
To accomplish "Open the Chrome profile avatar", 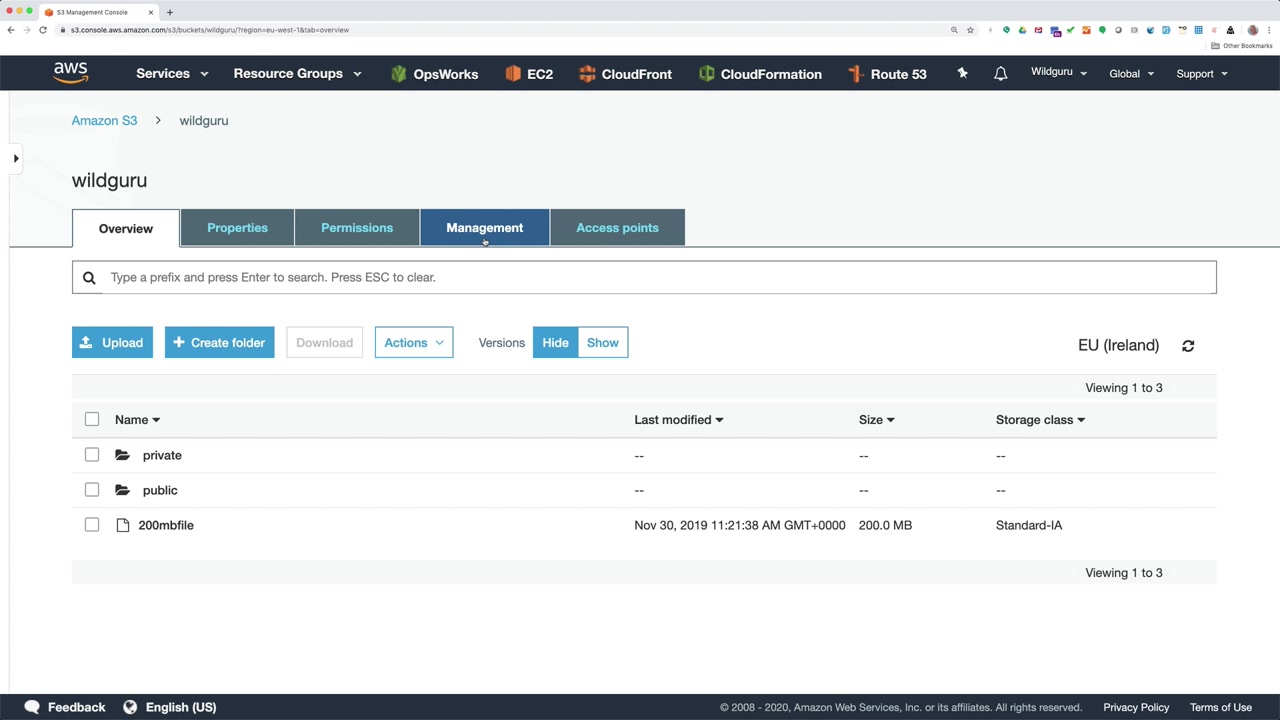I will [1253, 30].
